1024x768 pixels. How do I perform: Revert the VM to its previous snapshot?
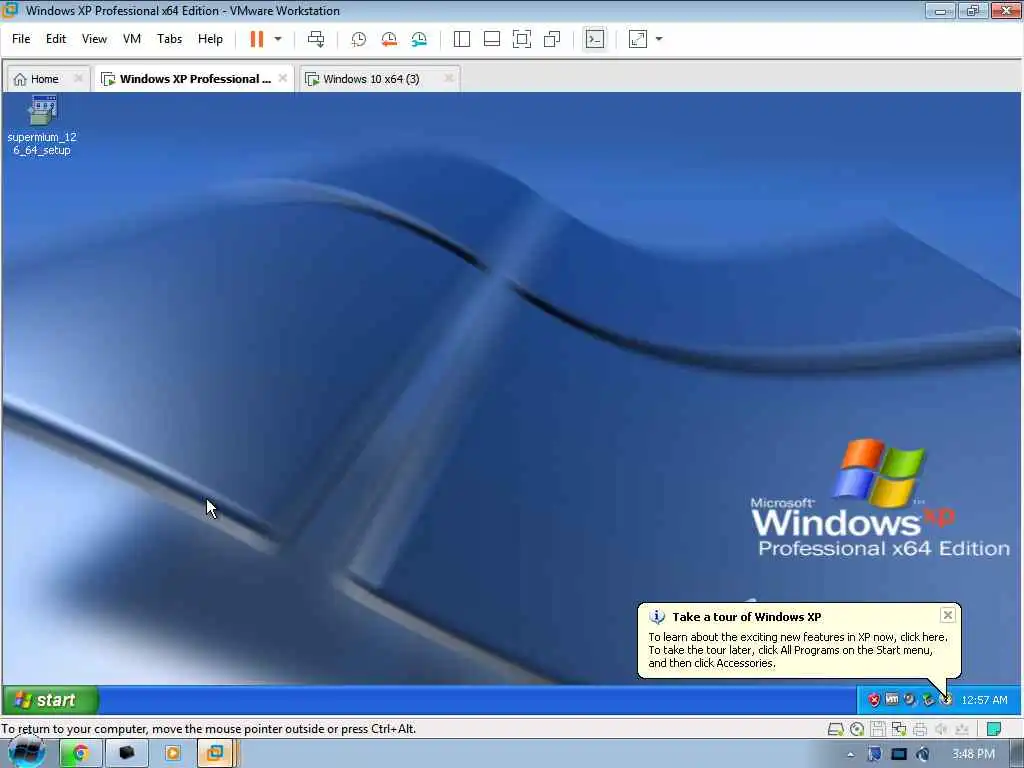[x=389, y=39]
